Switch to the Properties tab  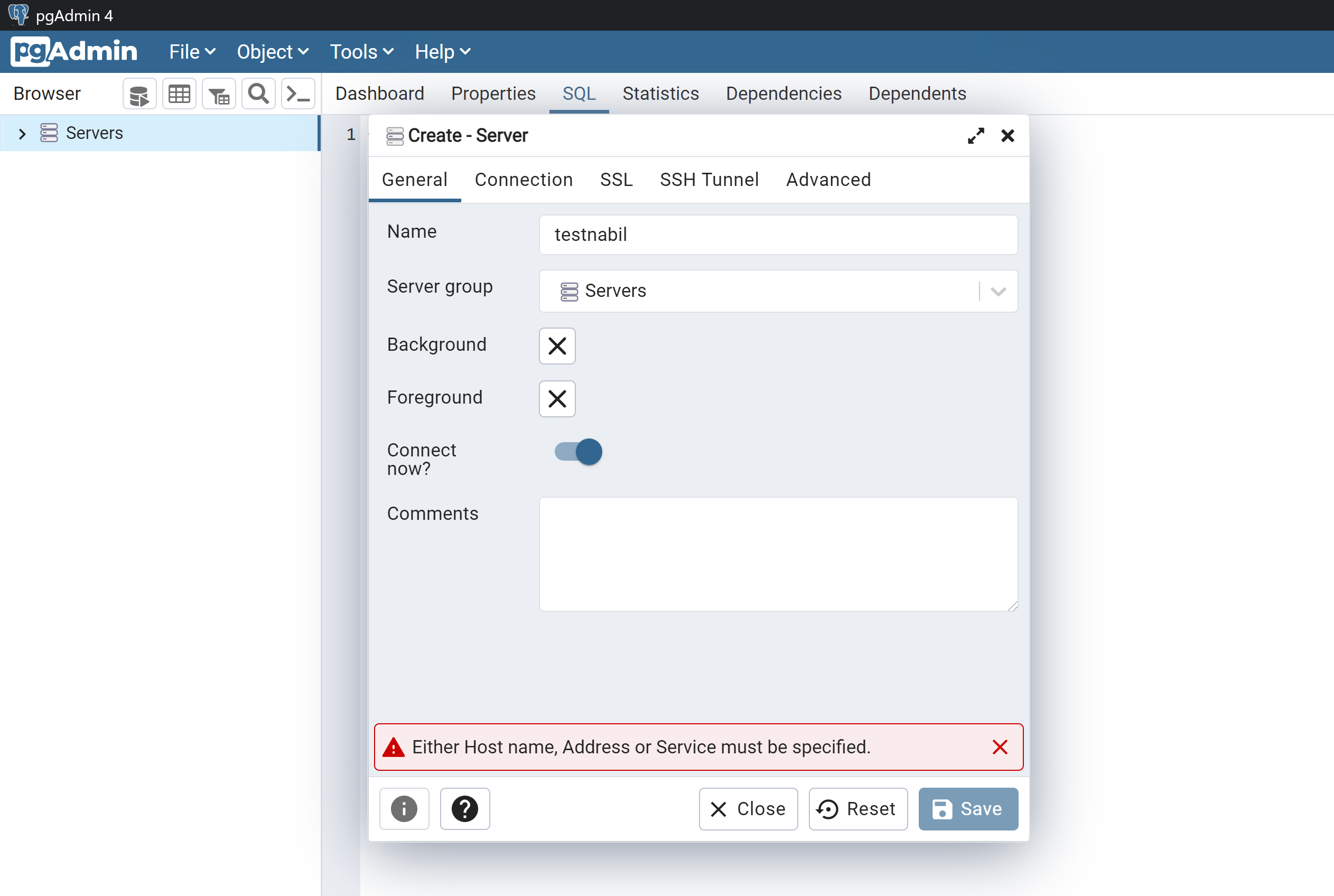493,94
